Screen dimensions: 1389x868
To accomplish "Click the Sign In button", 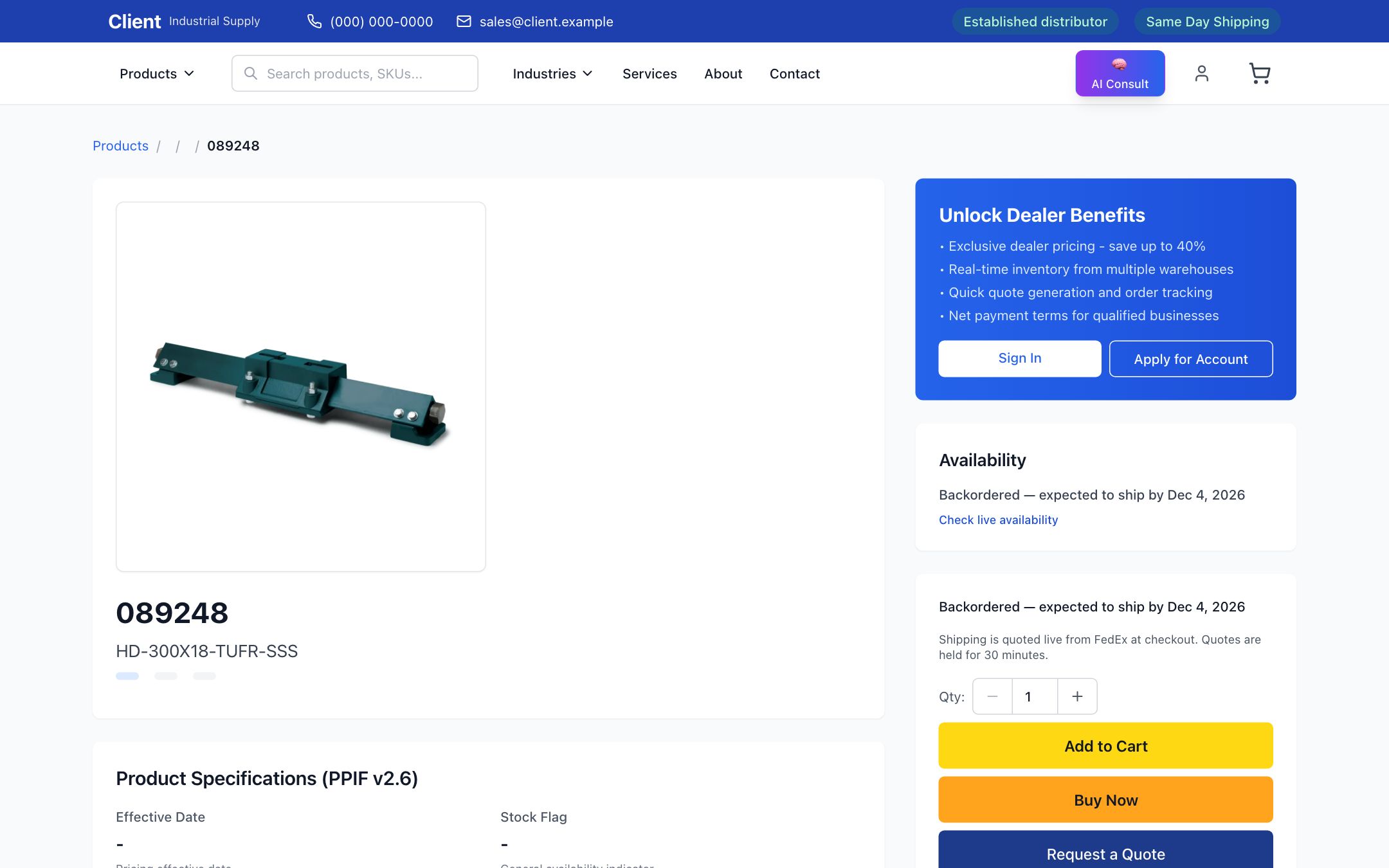I will click(x=1020, y=359).
